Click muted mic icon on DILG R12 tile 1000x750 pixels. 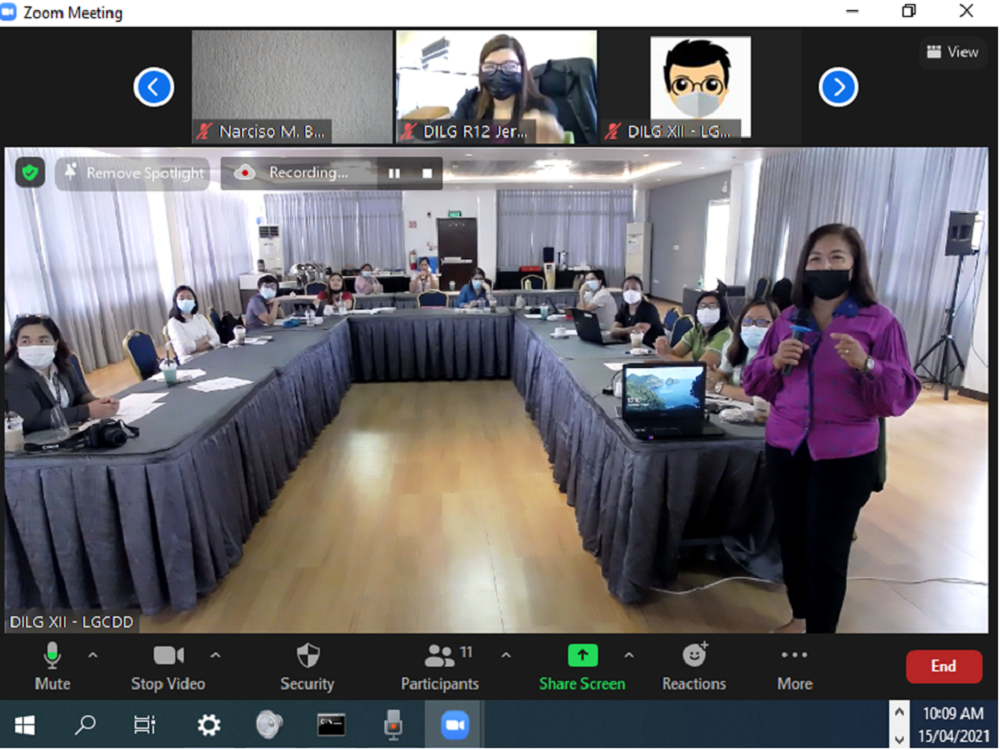(x=408, y=132)
